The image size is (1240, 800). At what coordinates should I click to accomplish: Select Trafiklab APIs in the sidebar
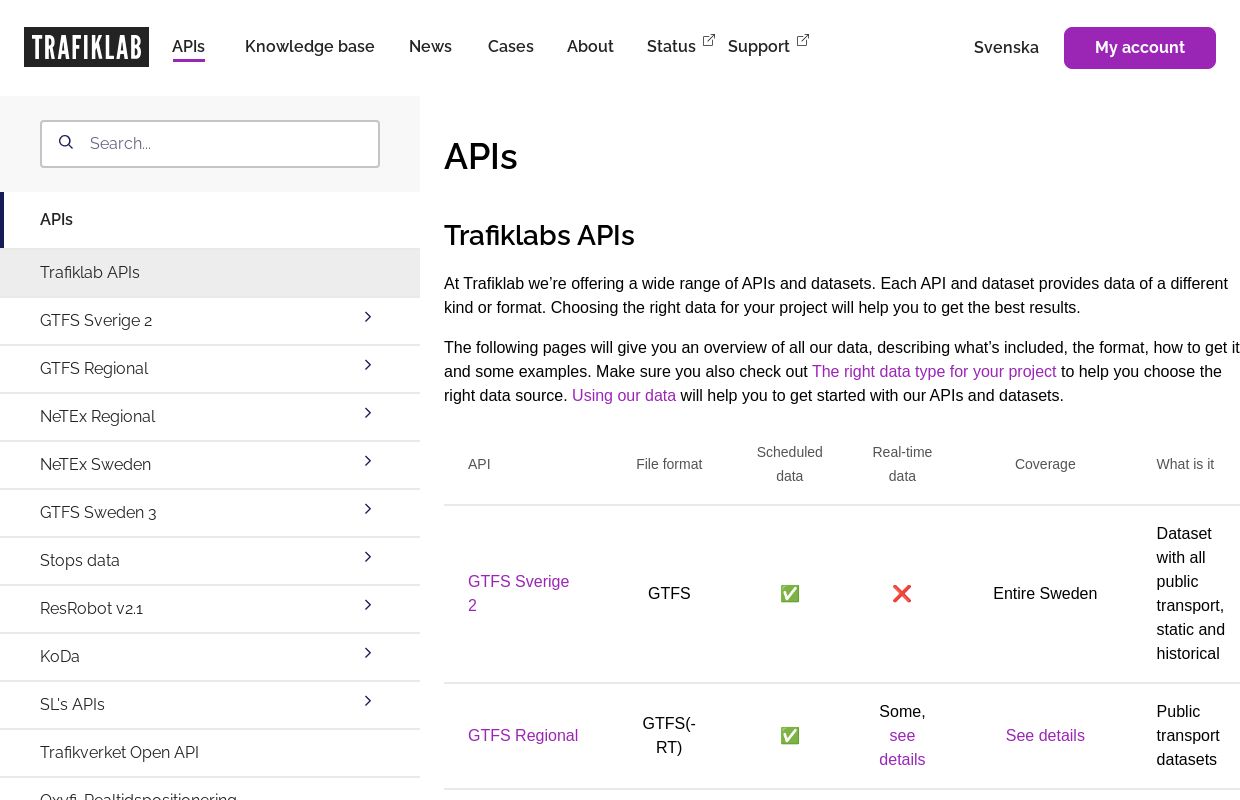click(210, 273)
